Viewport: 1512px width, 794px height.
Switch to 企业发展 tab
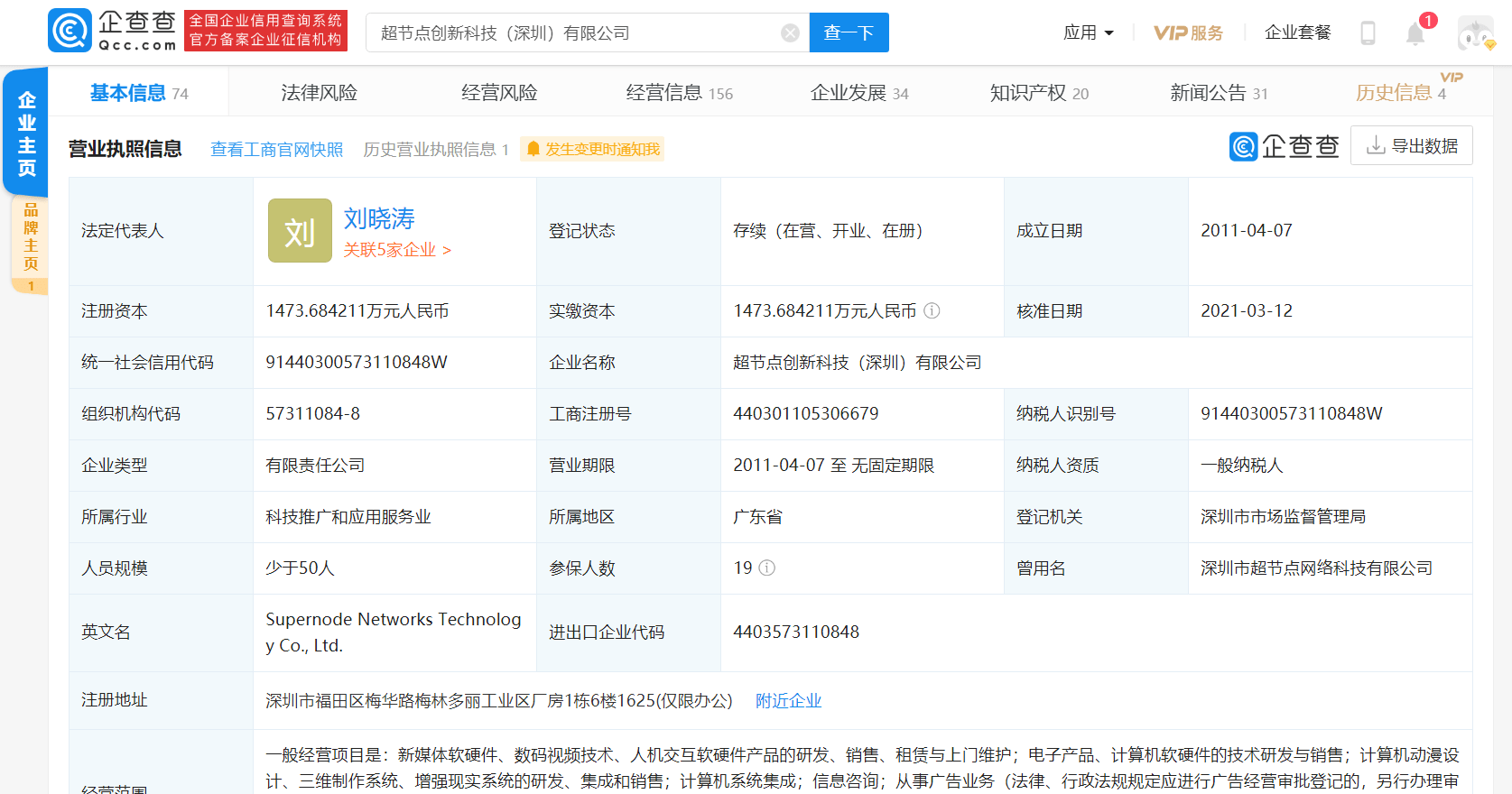click(x=859, y=93)
